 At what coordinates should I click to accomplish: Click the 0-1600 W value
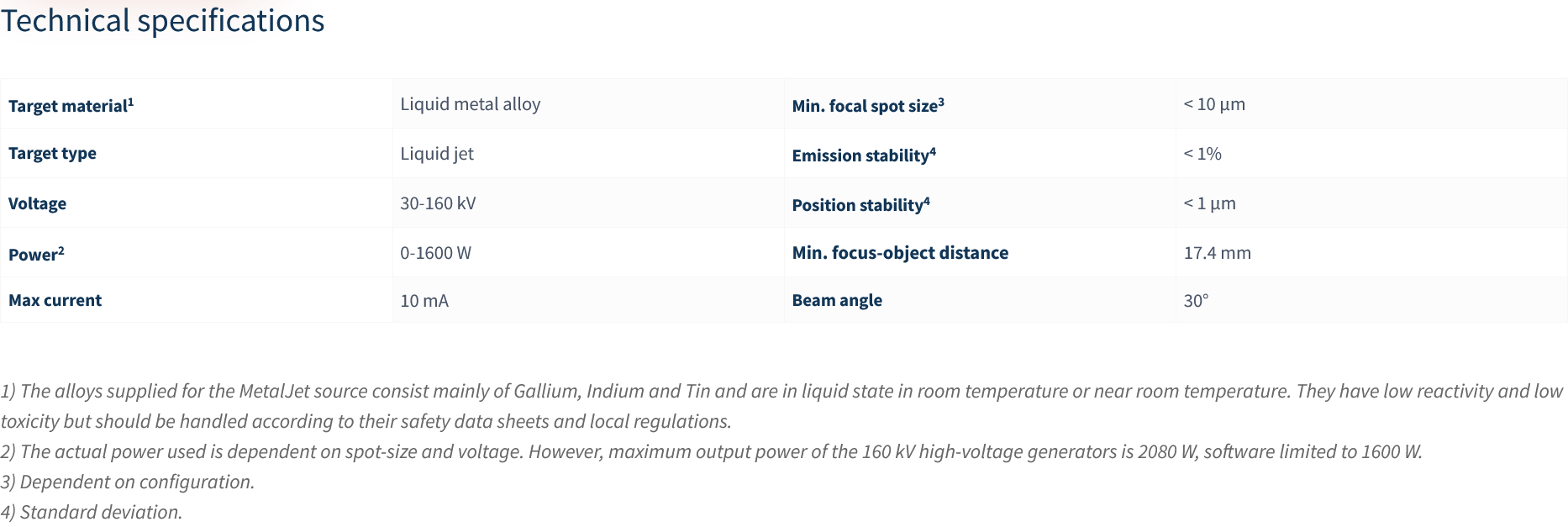(435, 253)
